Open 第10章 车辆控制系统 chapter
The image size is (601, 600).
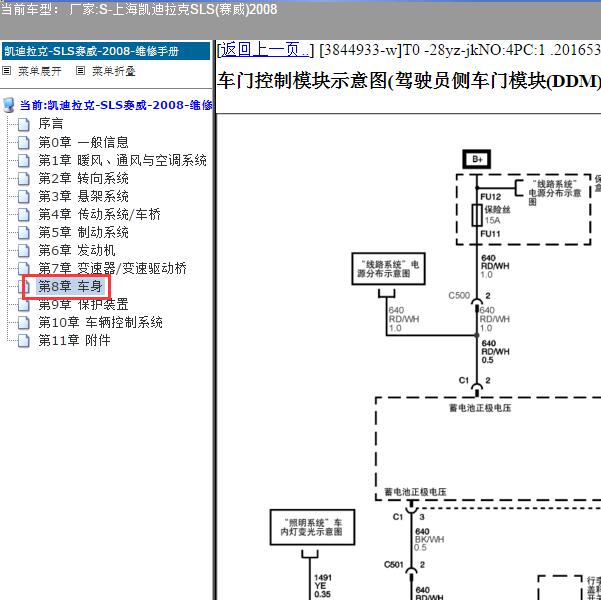coord(100,322)
